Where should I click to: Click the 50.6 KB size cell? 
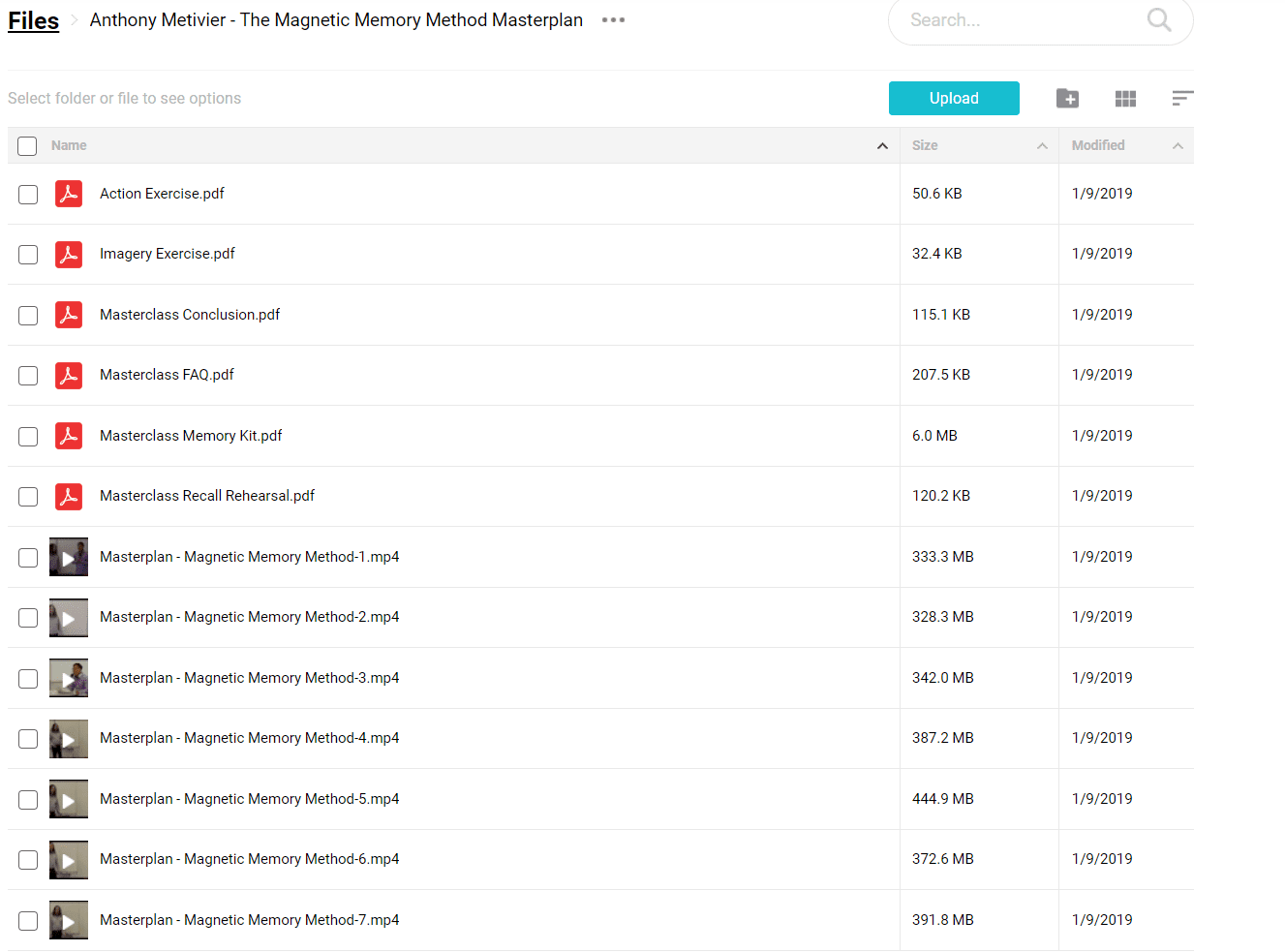point(937,194)
